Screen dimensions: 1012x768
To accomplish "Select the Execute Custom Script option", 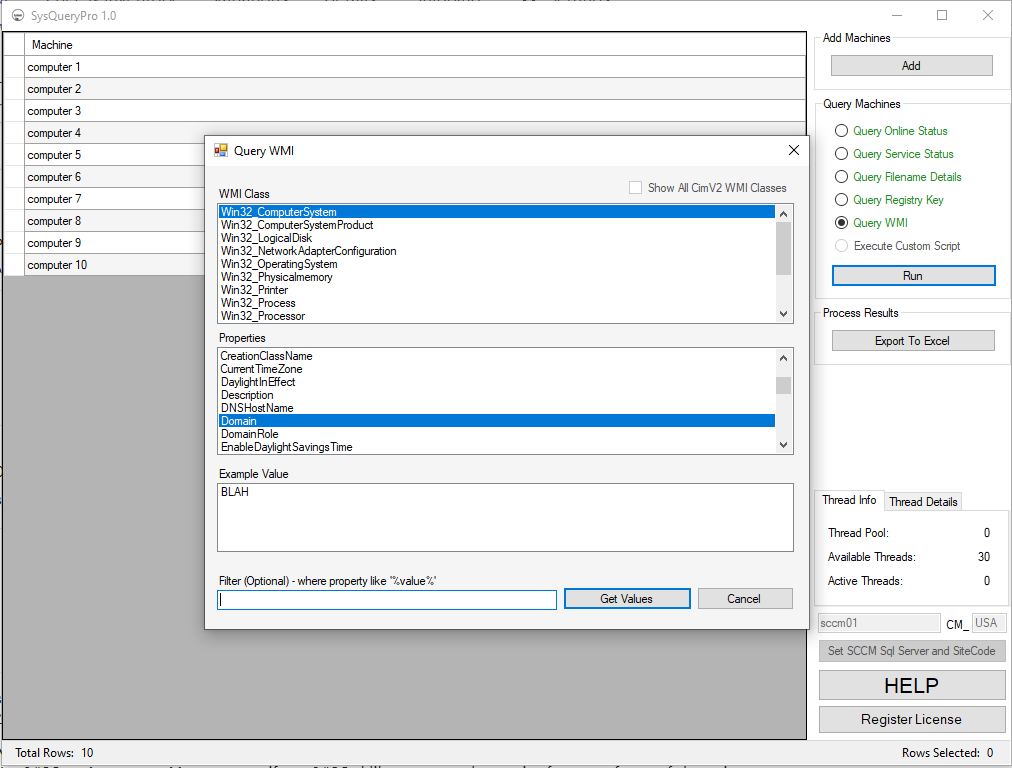I will [841, 245].
